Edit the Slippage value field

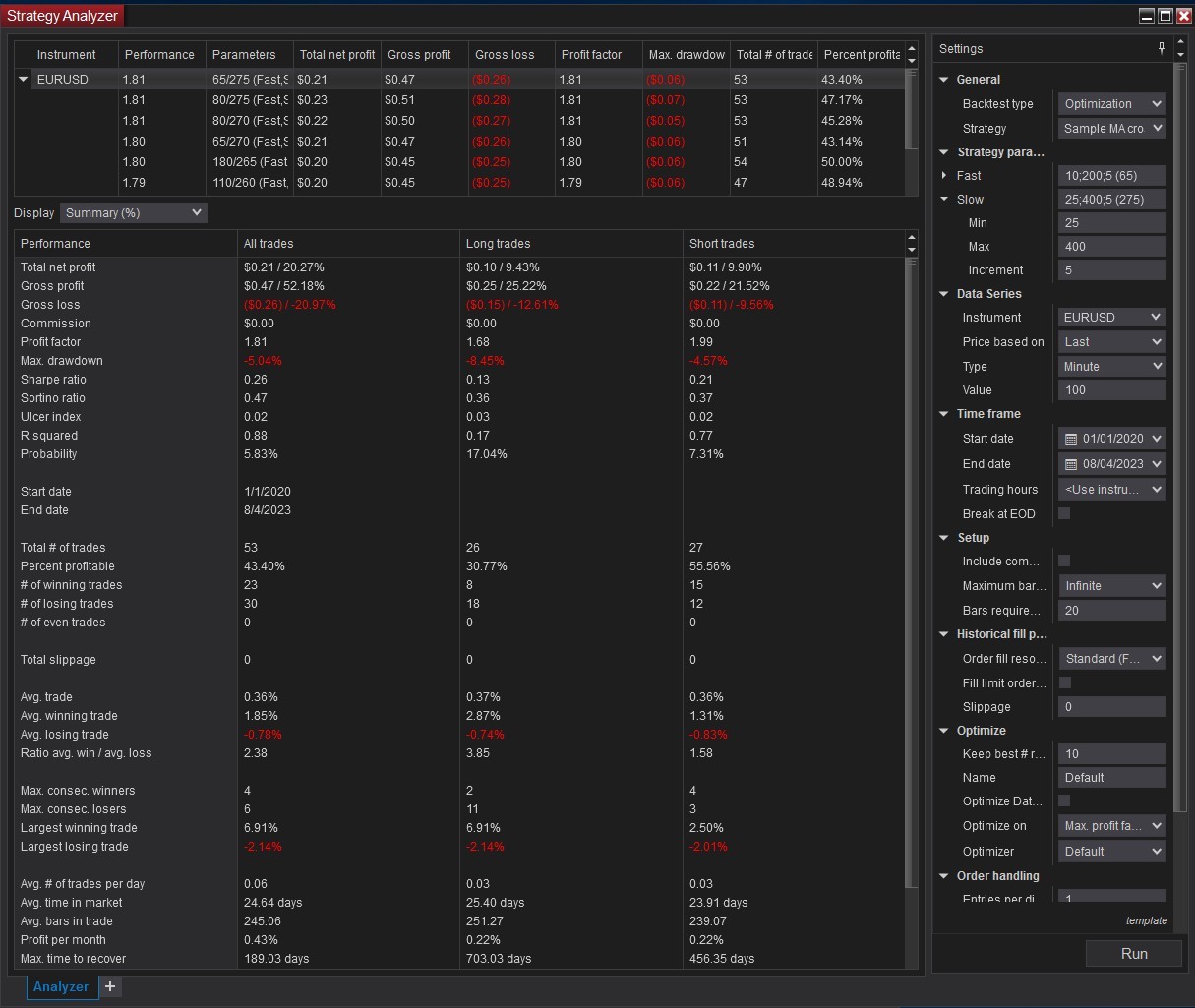[1112, 707]
